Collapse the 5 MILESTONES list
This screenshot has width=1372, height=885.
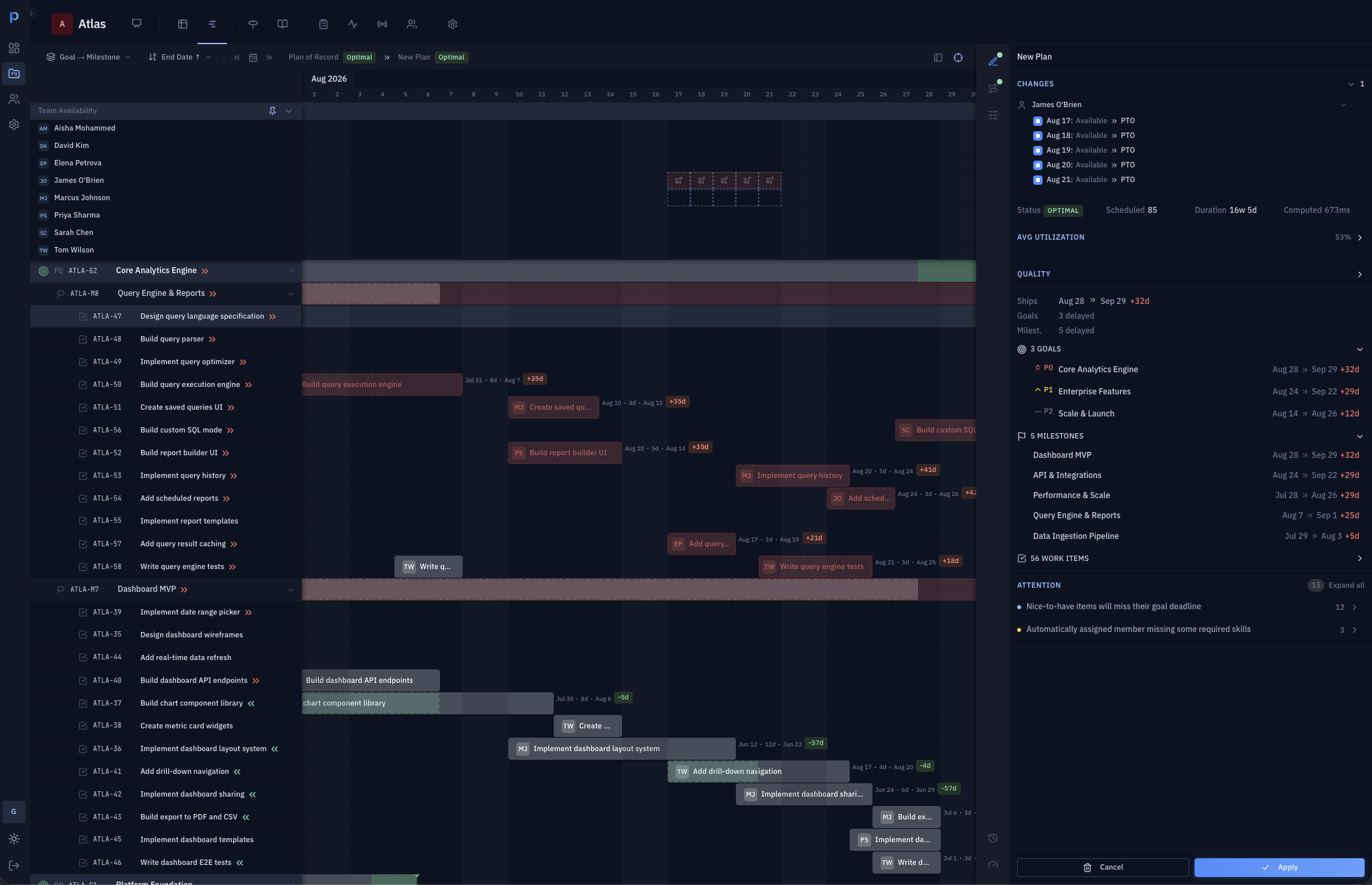pos(1359,436)
